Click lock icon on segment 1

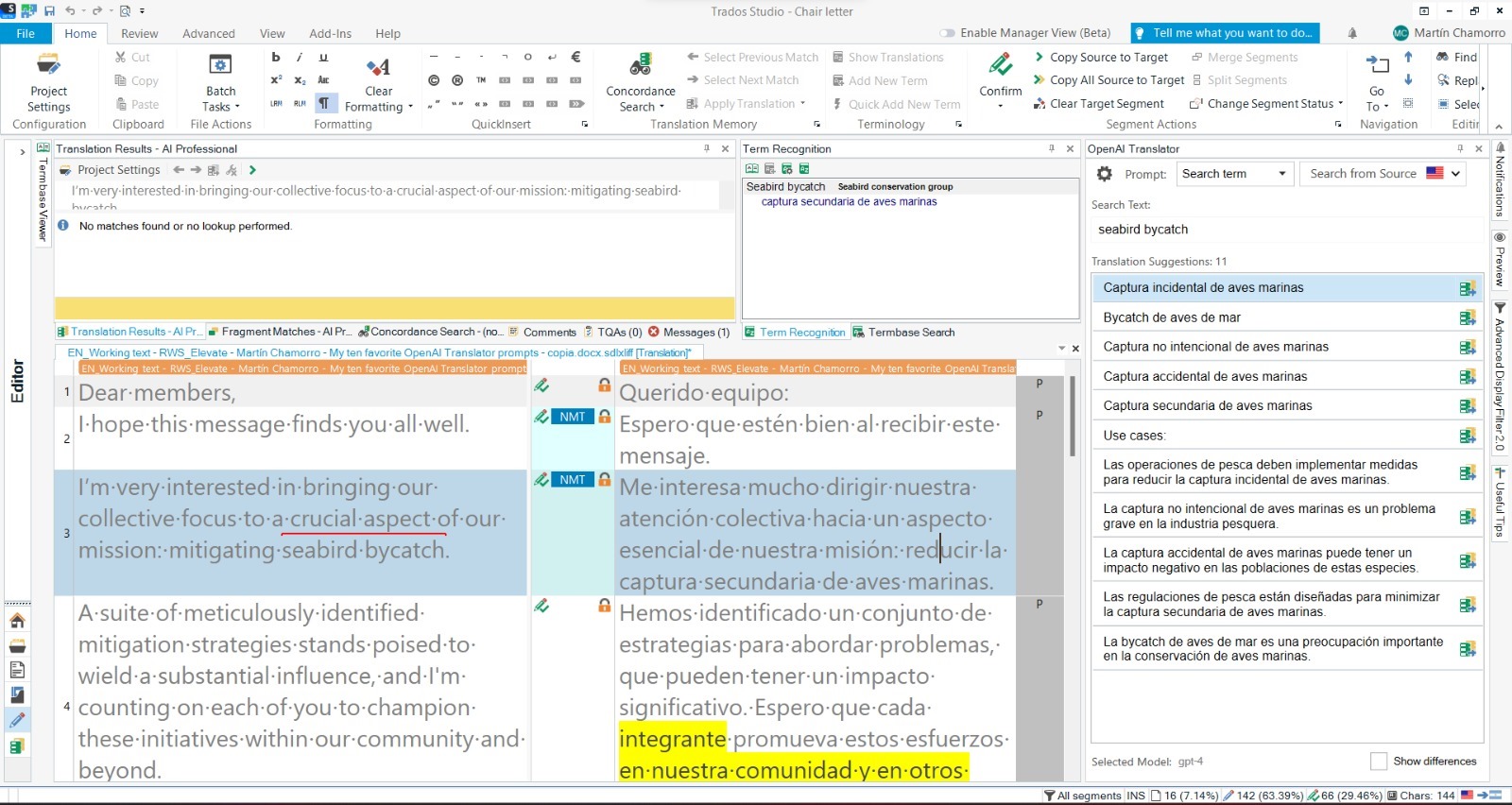(604, 385)
